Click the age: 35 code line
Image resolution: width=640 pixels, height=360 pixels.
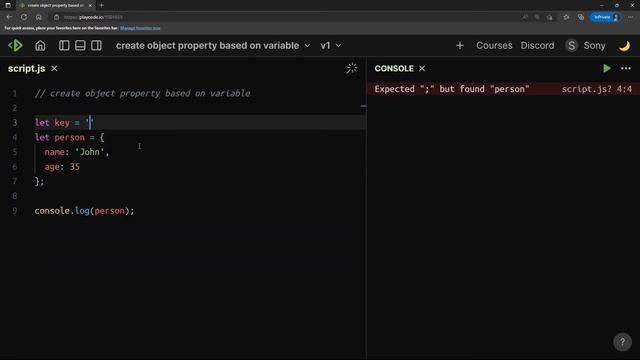62,167
